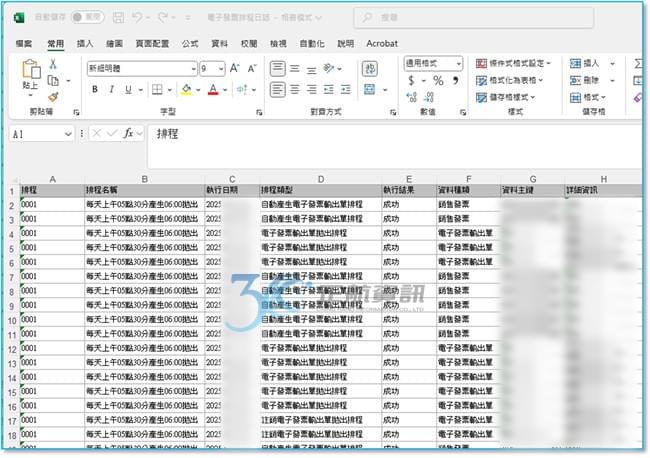Click the red Font Color A
The image size is (650, 458).
[x=213, y=89]
